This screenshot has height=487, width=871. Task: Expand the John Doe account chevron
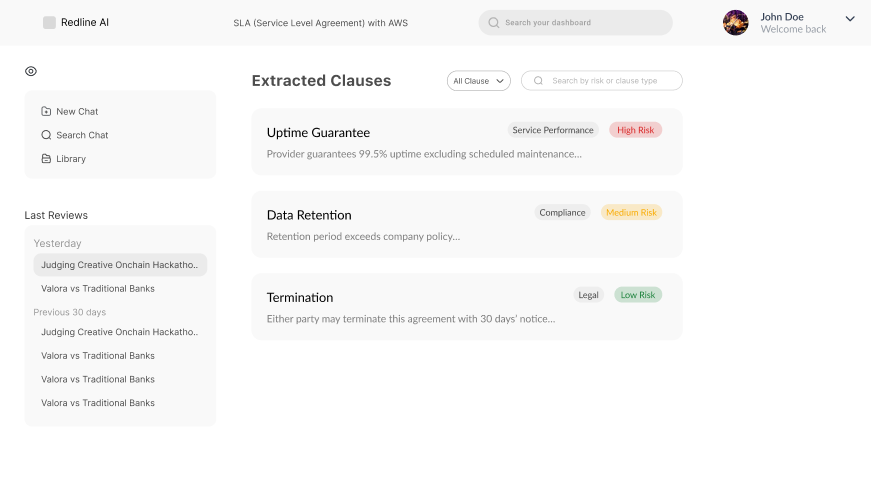point(850,18)
